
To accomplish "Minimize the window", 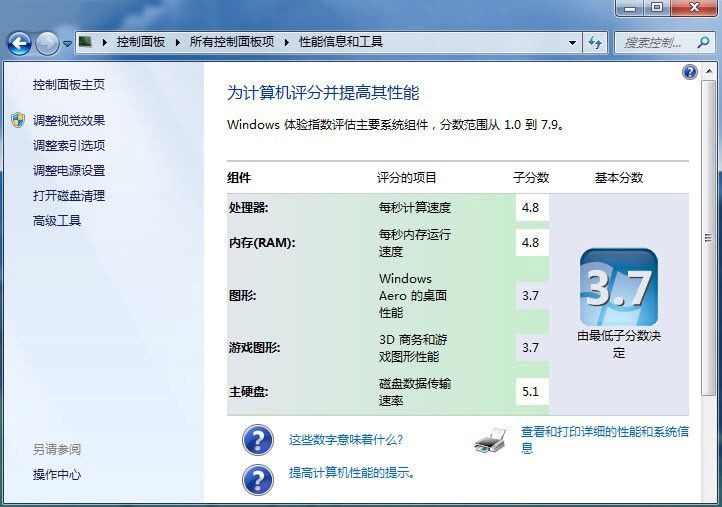I will [x=629, y=8].
